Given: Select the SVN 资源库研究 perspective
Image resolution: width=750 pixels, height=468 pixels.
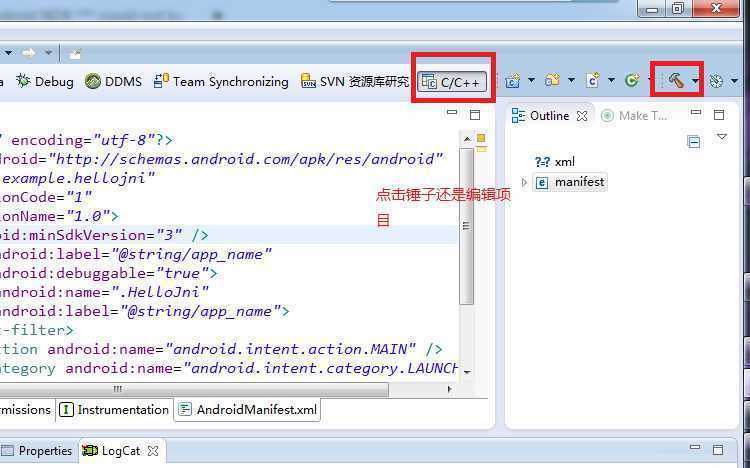Looking at the screenshot, I should (x=355, y=81).
